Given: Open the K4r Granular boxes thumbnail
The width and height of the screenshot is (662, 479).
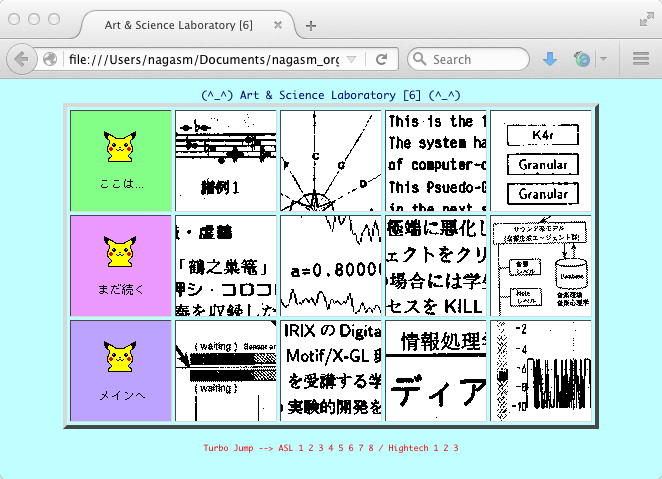Looking at the screenshot, I should [541, 161].
